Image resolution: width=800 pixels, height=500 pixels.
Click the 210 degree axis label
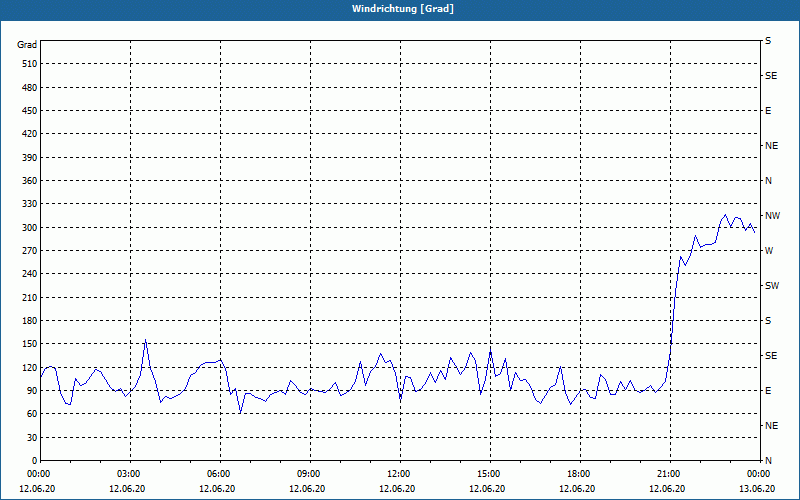click(x=29, y=297)
